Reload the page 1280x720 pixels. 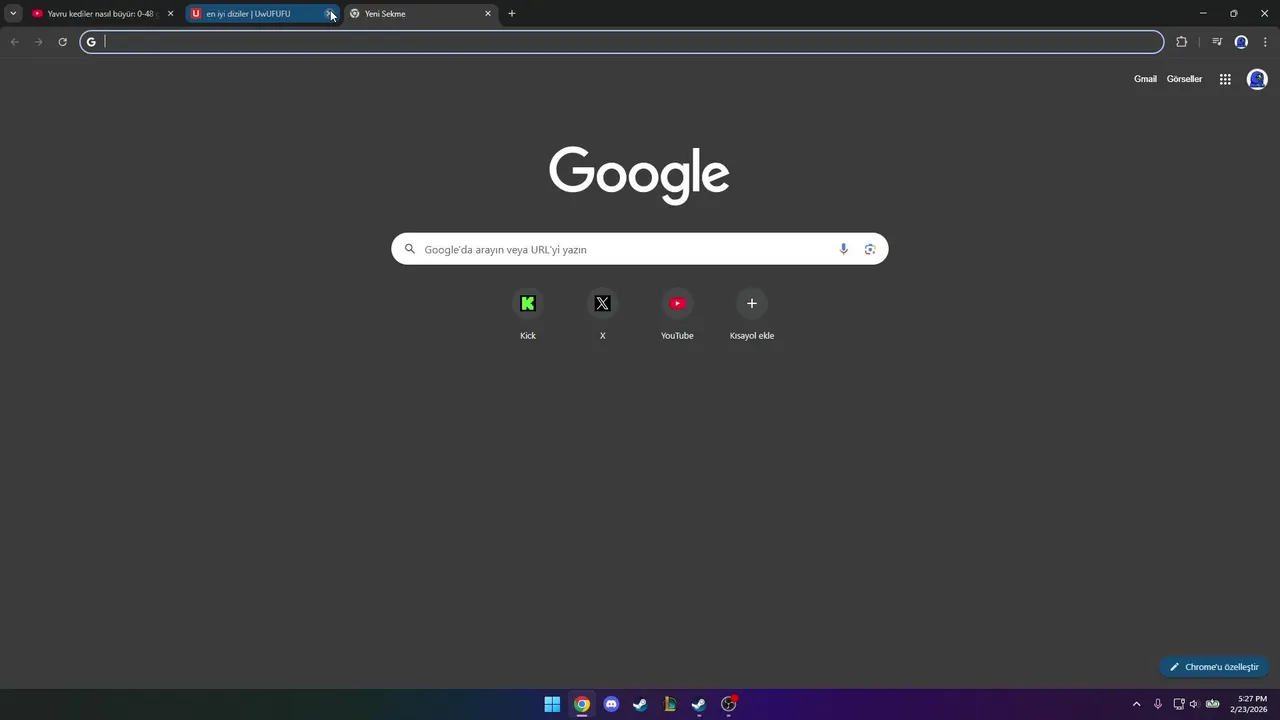[62, 42]
